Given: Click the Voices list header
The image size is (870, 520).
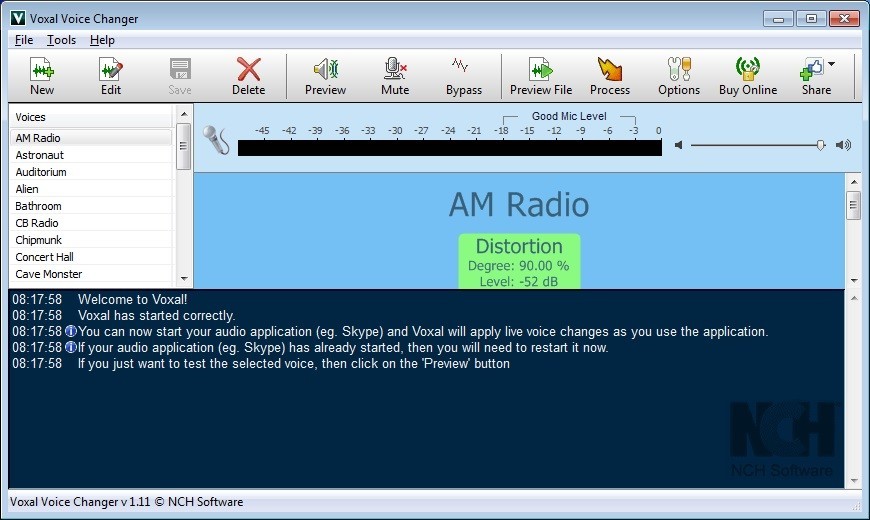Looking at the screenshot, I should pyautogui.click(x=91, y=117).
